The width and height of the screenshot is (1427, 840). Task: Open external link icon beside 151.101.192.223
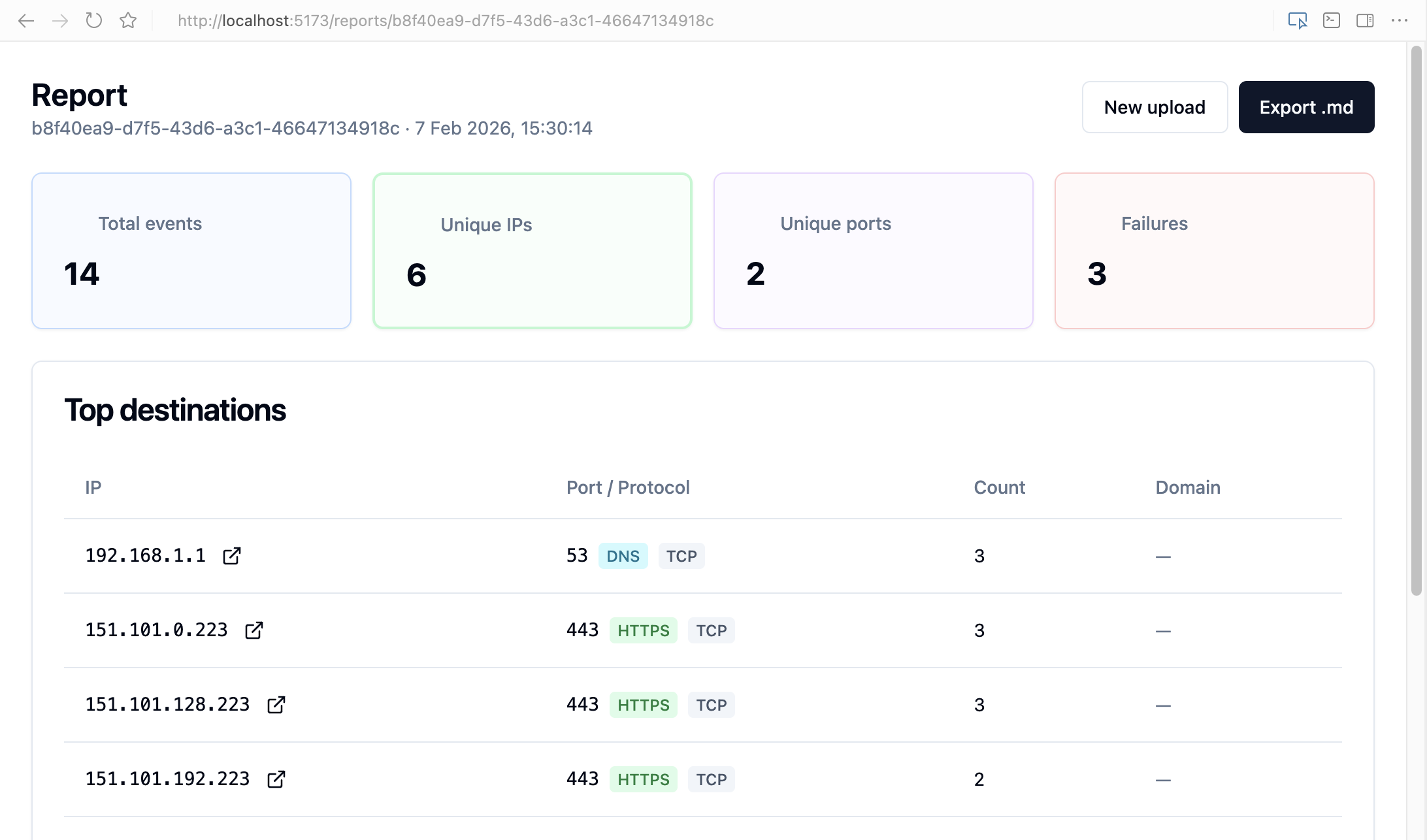276,779
